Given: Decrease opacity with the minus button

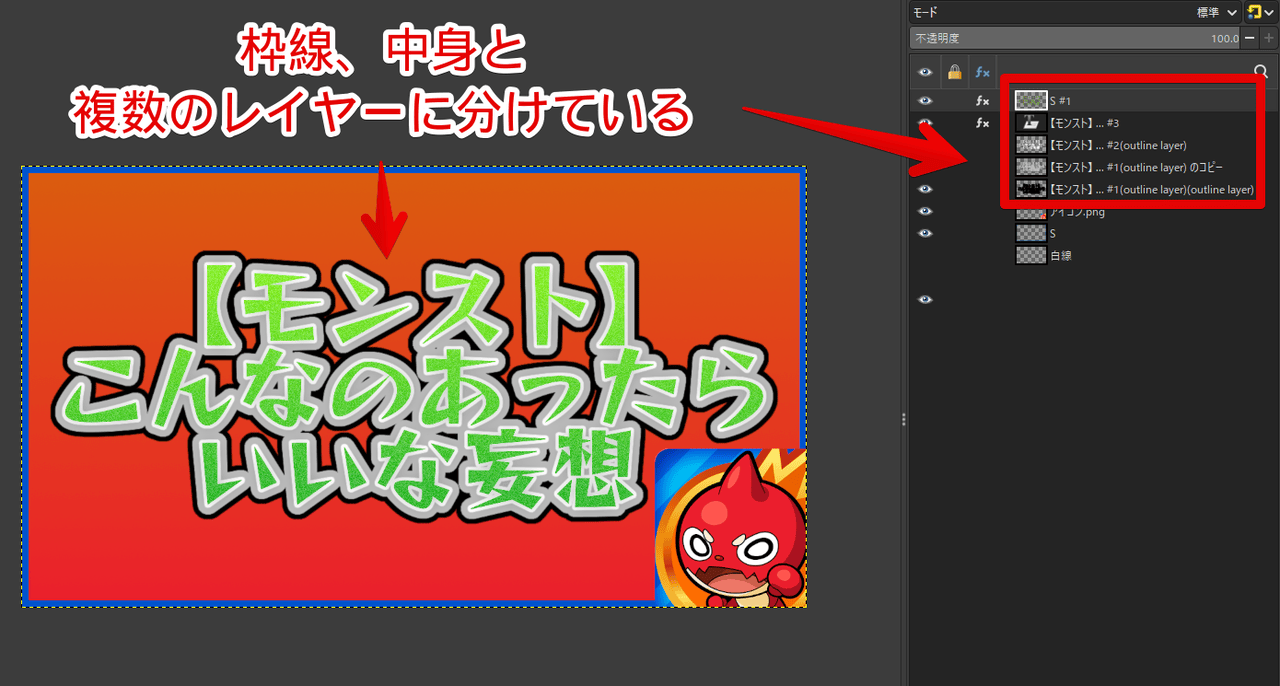Looking at the screenshot, I should (1250, 38).
